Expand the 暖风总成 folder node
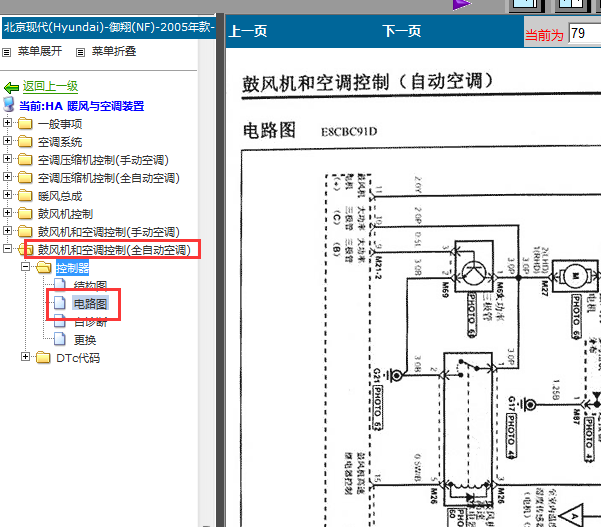 (7, 194)
